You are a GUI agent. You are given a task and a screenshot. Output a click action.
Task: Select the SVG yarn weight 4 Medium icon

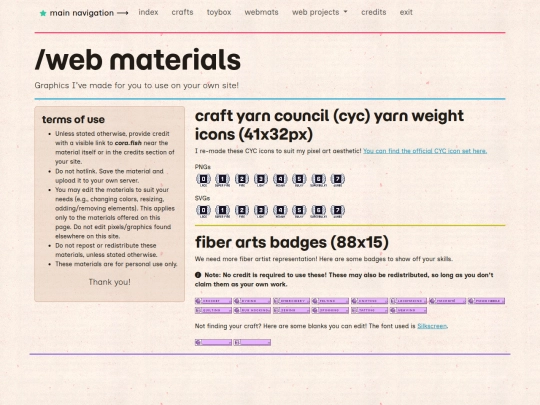coord(280,211)
